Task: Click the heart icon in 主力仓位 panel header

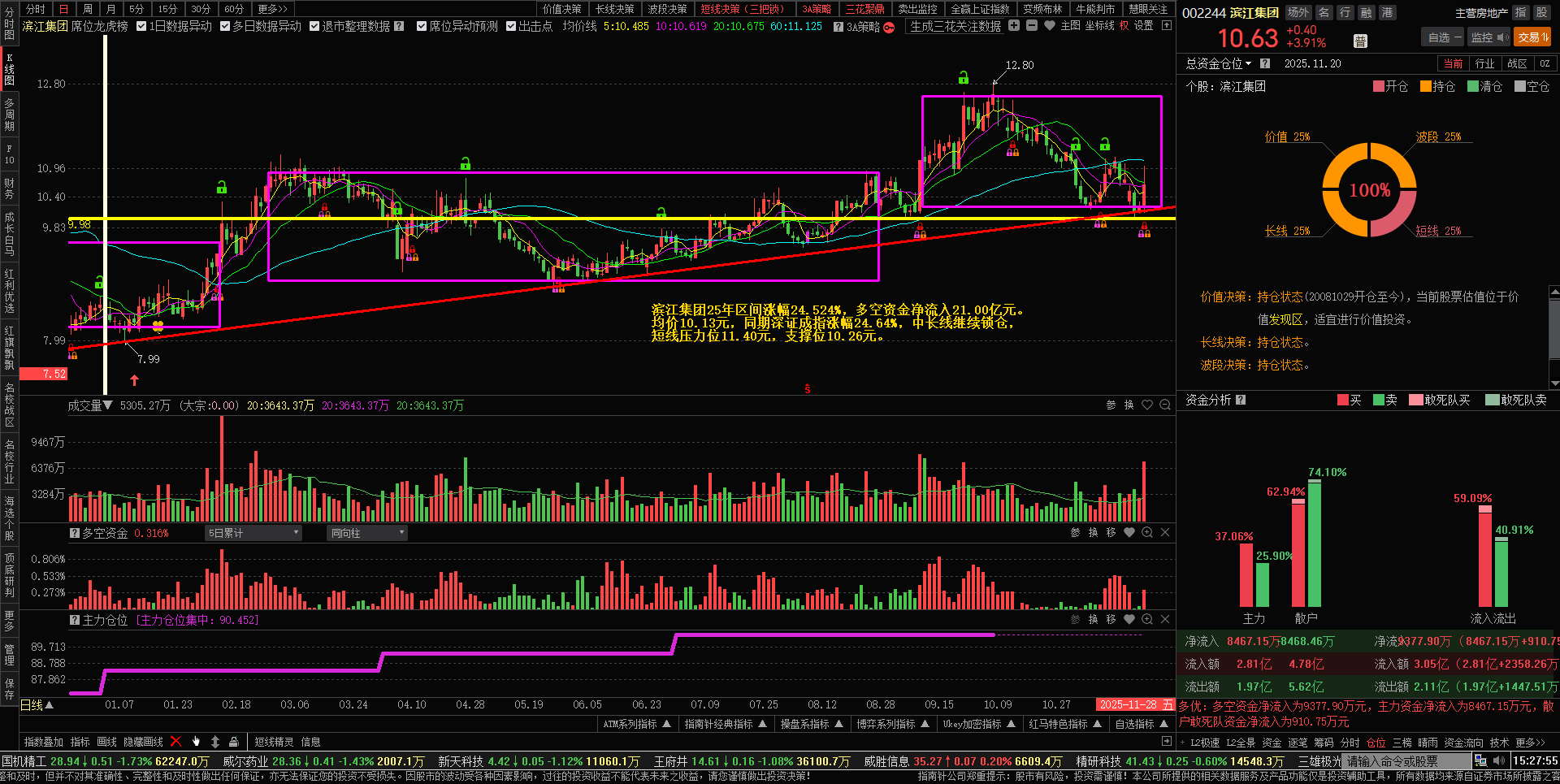Action: point(1129,619)
